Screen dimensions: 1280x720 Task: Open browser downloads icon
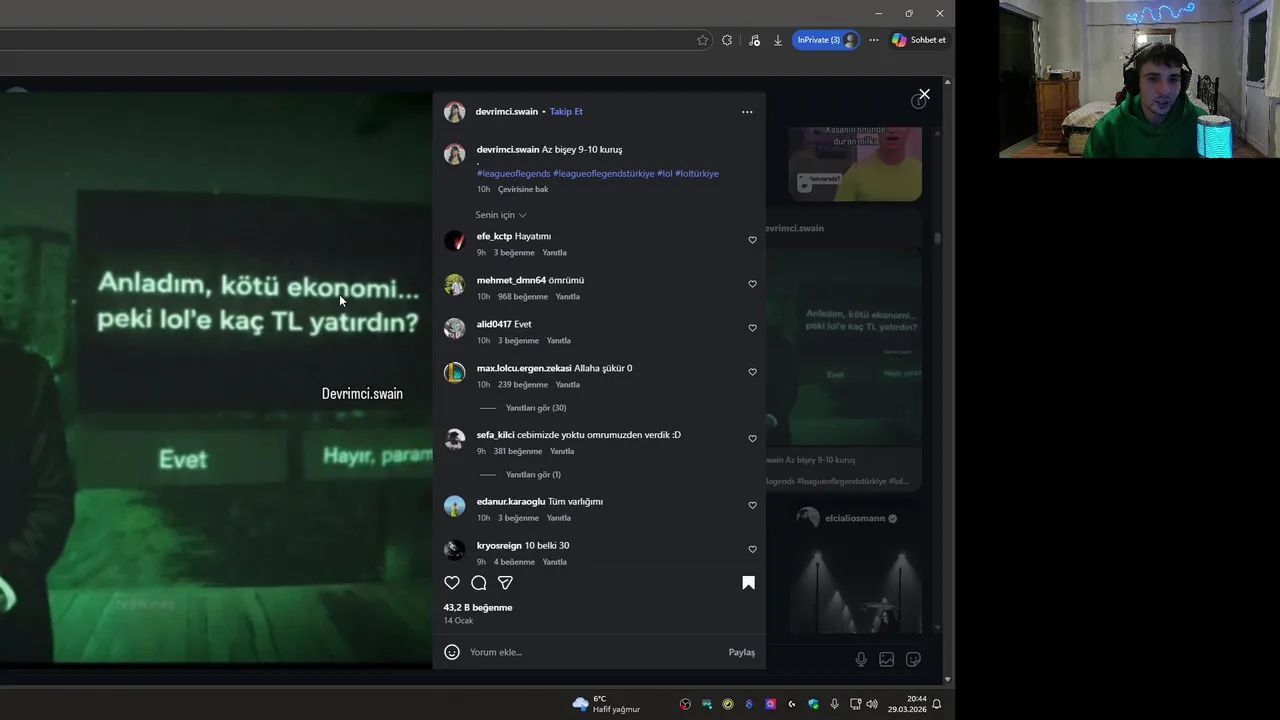778,40
